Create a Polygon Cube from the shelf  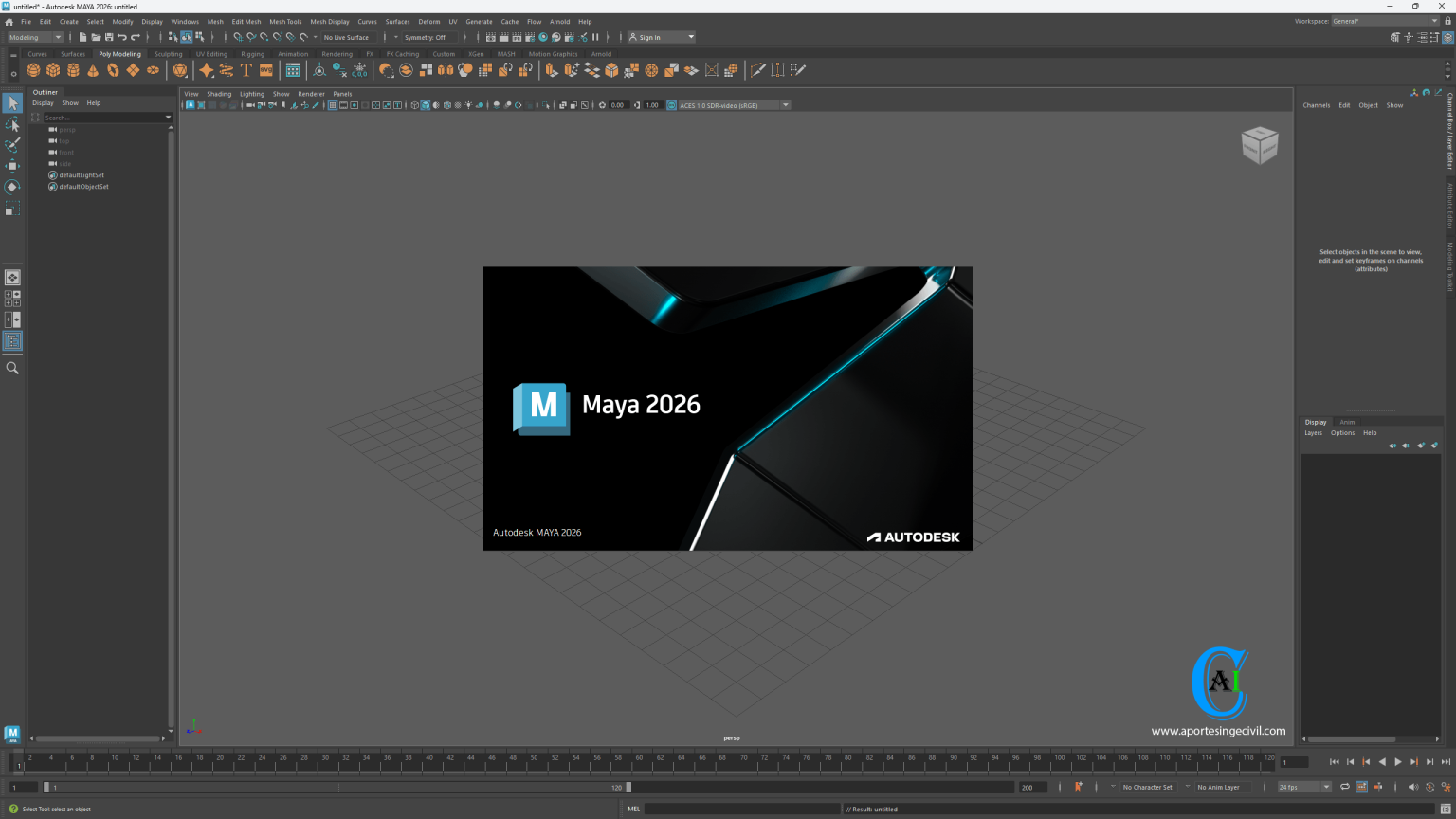pos(53,69)
